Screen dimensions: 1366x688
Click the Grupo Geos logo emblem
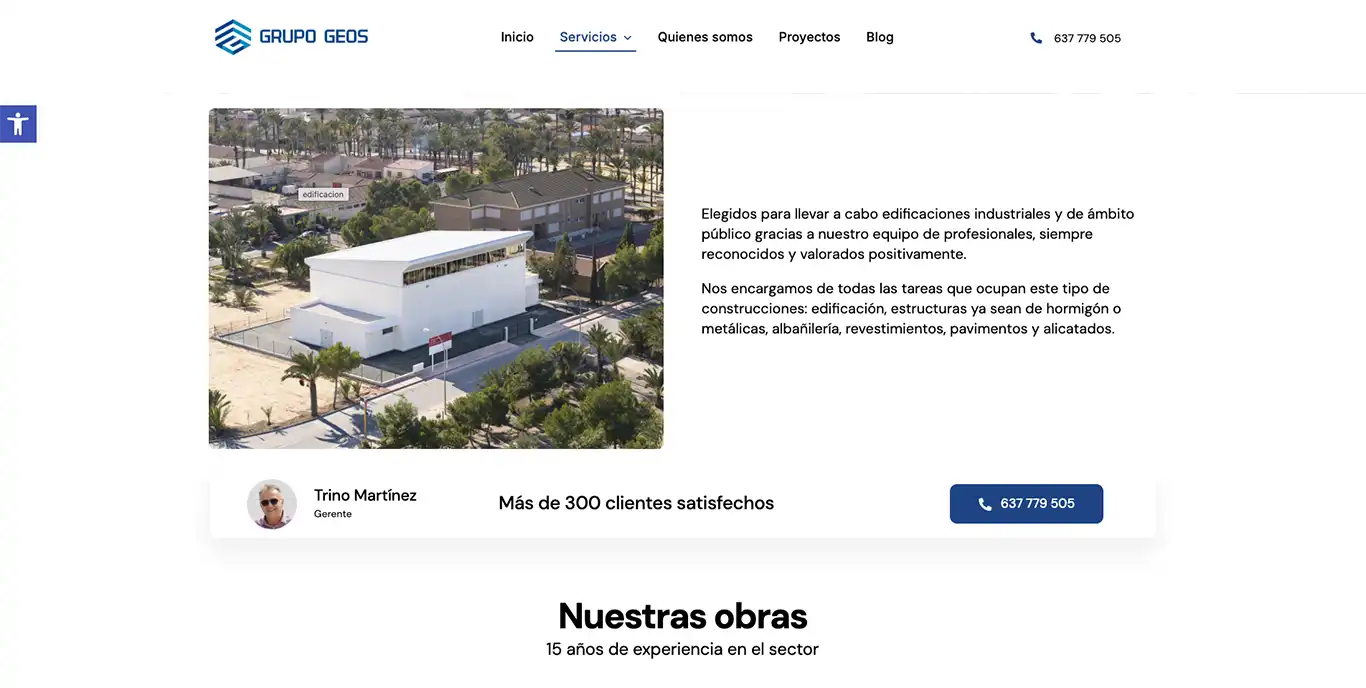[233, 37]
